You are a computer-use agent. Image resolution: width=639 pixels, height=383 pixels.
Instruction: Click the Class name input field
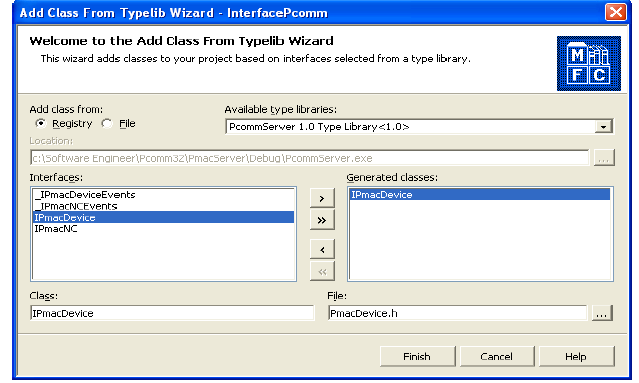(x=172, y=313)
